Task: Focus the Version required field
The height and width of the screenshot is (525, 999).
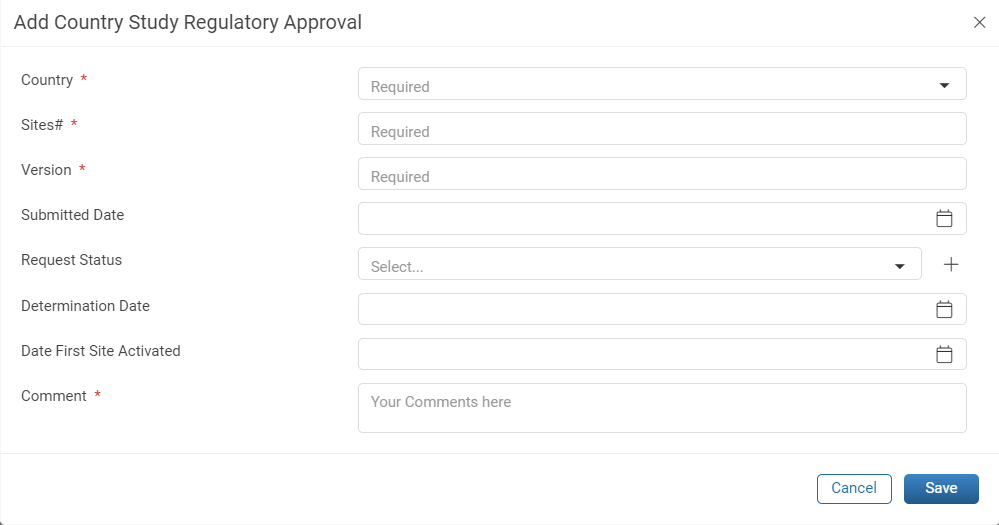Action: coord(662,173)
